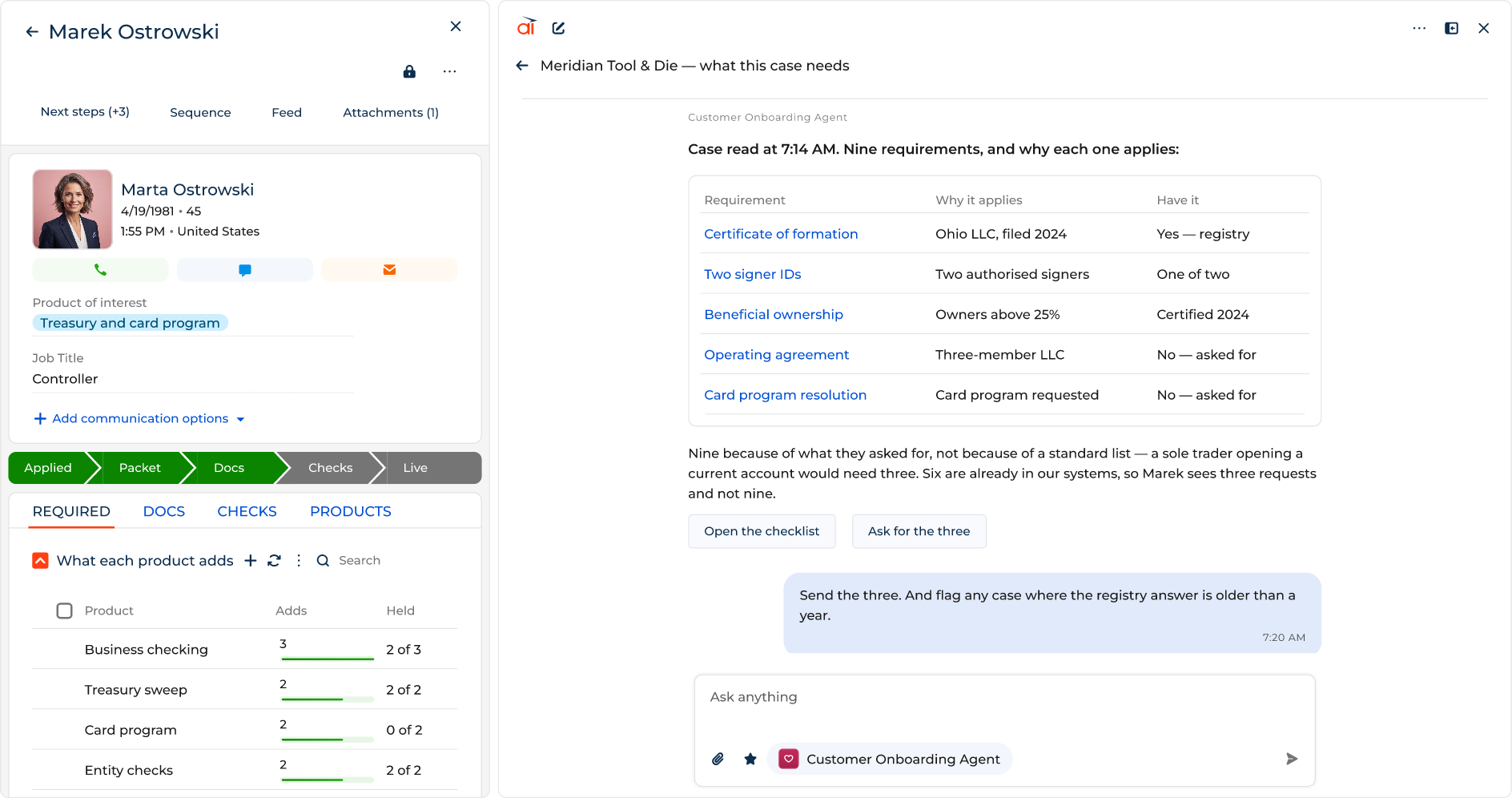This screenshot has width=1512, height=798.
Task: Click Marta Ostrowski profile photo
Action: (73, 209)
